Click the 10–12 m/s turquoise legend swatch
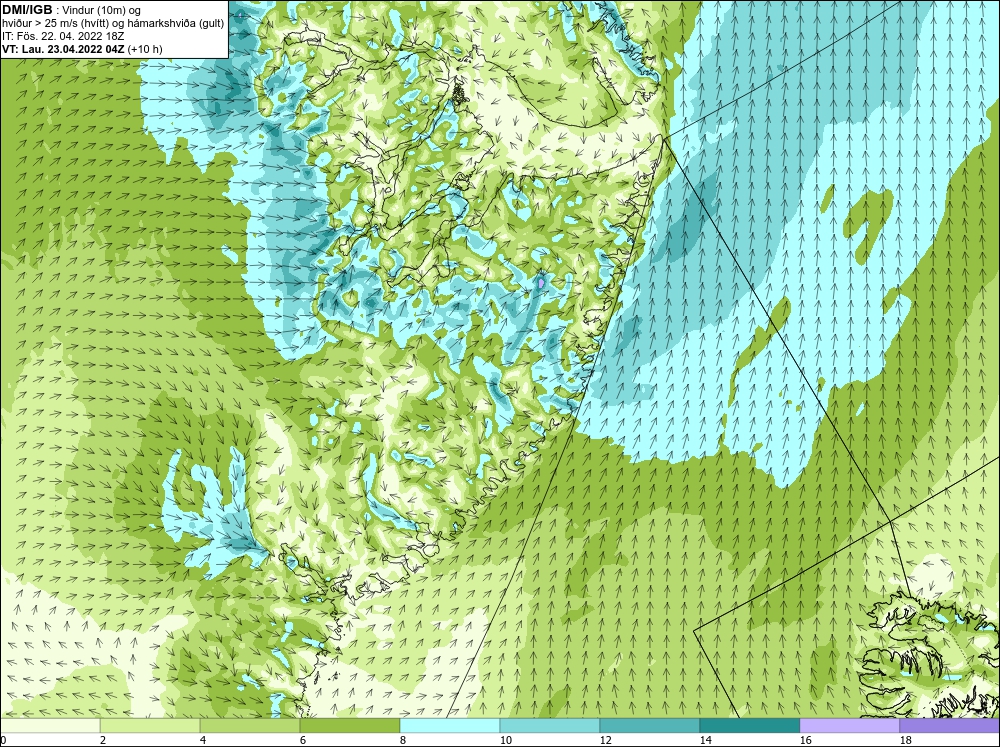 pyautogui.click(x=550, y=726)
